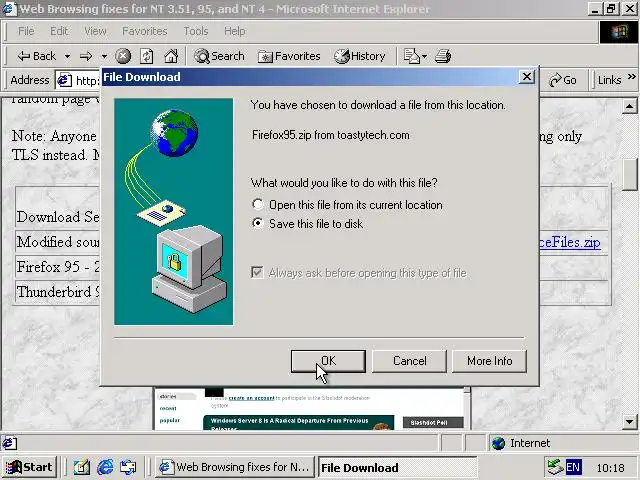Expand the Mail button dropdown arrow
The width and height of the screenshot is (640, 480).
click(x=424, y=56)
